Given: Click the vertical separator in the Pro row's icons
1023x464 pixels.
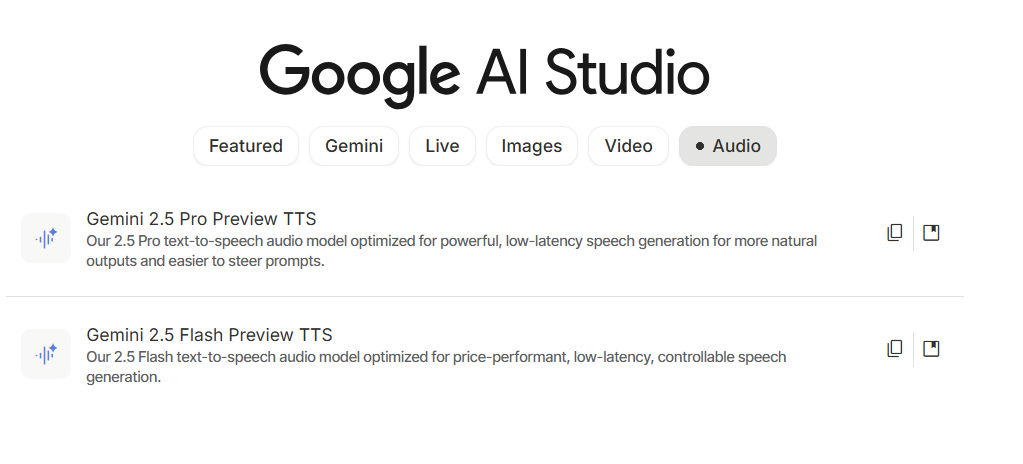Looking at the screenshot, I should coord(913,233).
